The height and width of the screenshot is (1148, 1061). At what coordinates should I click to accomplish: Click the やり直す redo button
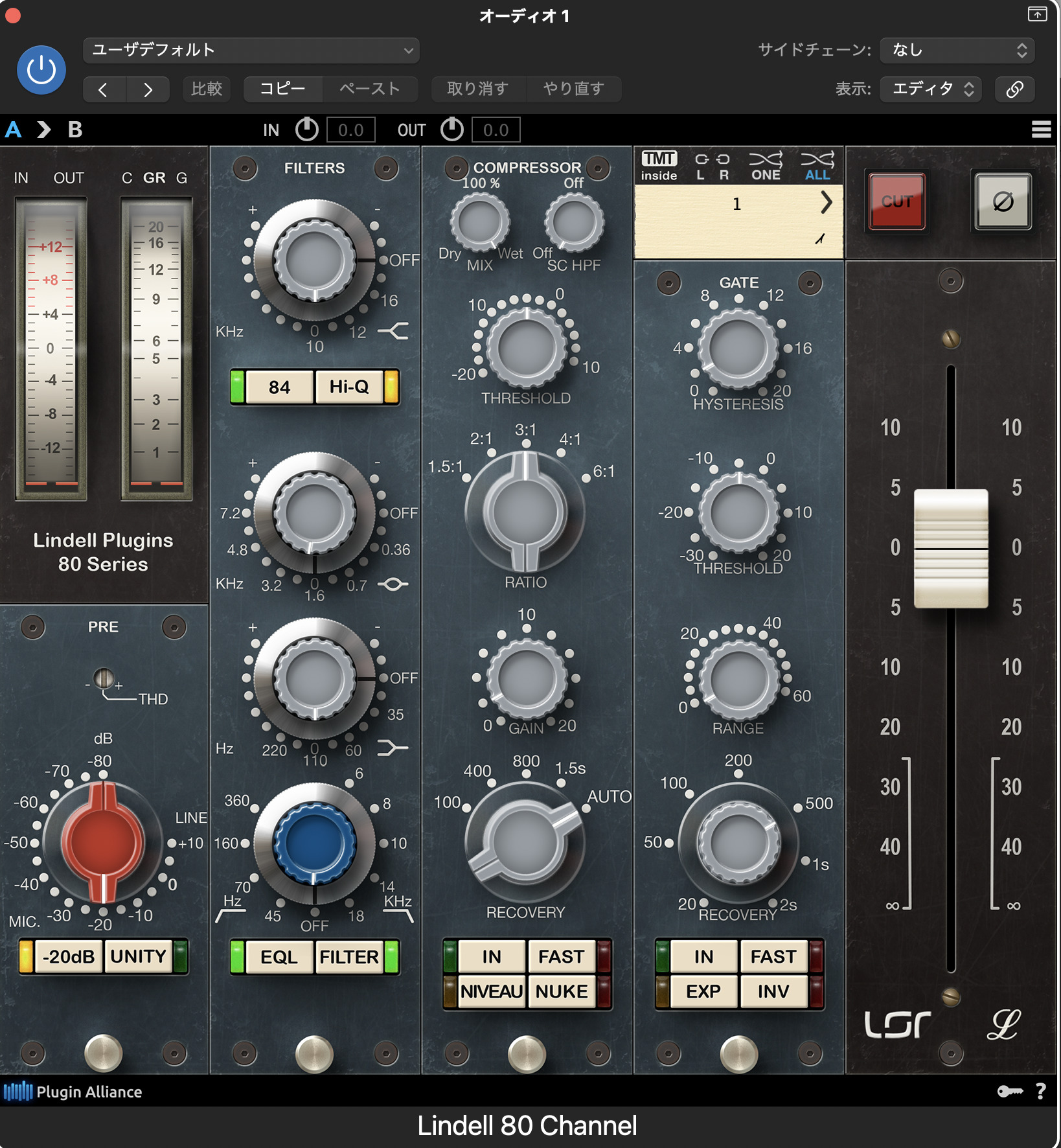(574, 89)
